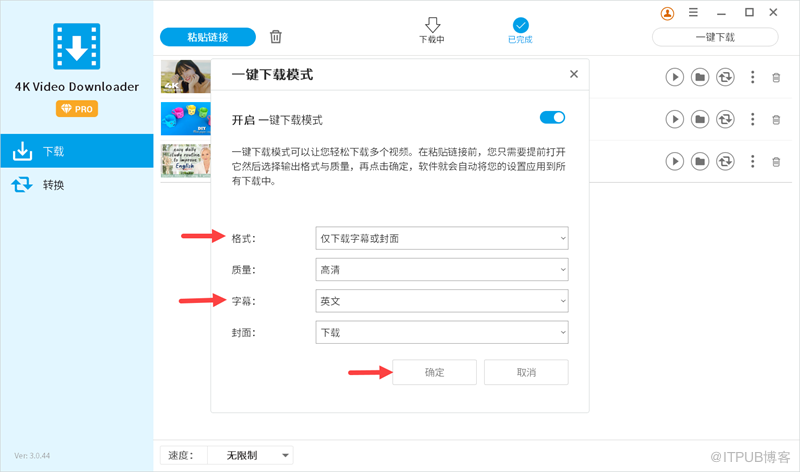This screenshot has height=472, width=800.
Task: Open the user account icon
Action: (x=667, y=13)
